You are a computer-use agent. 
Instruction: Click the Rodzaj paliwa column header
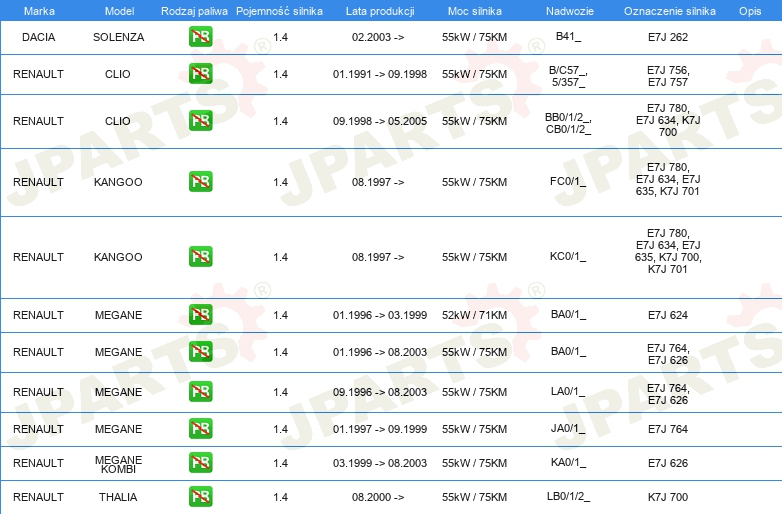[194, 10]
